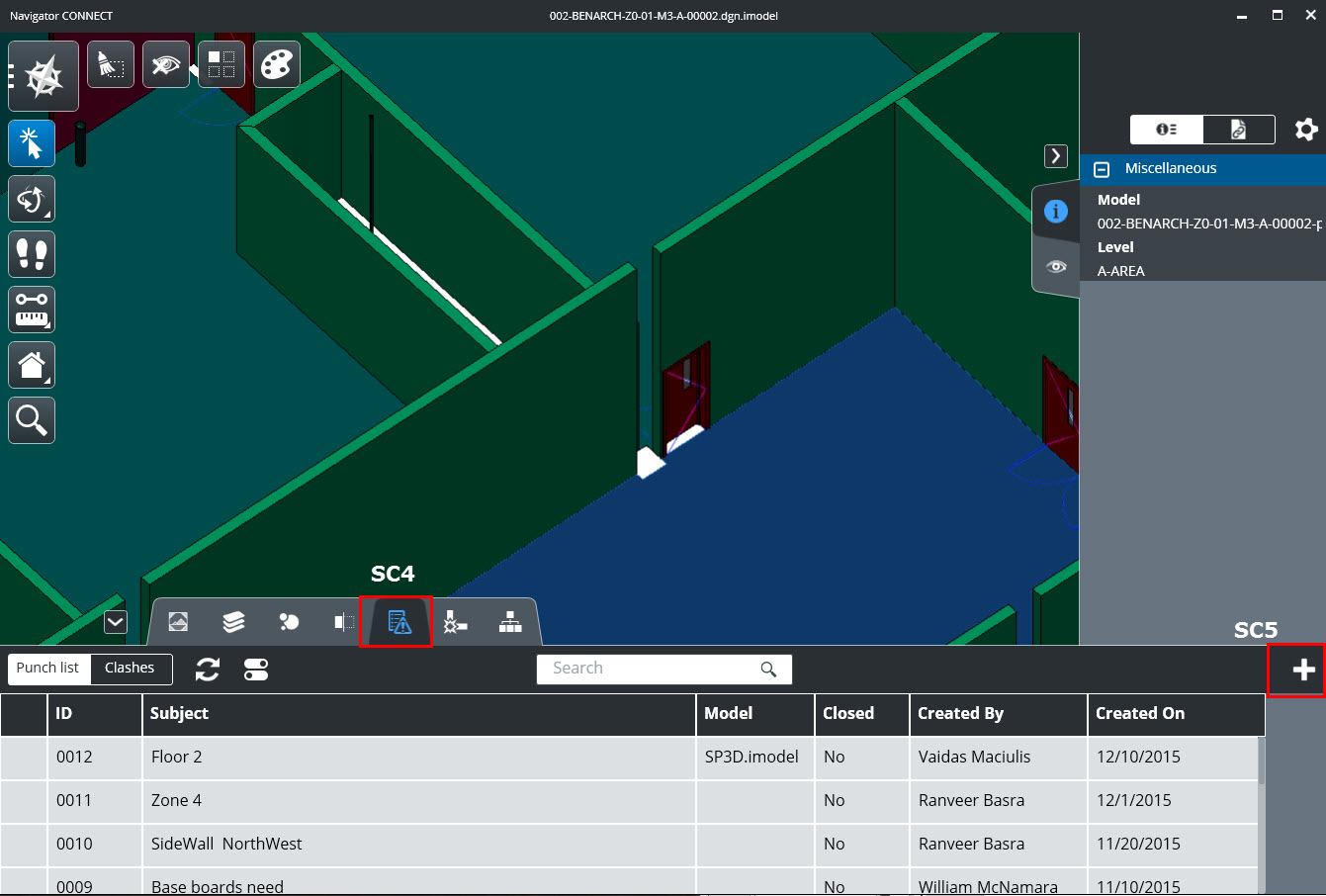Click the Base boards need subject cell

tap(419, 882)
